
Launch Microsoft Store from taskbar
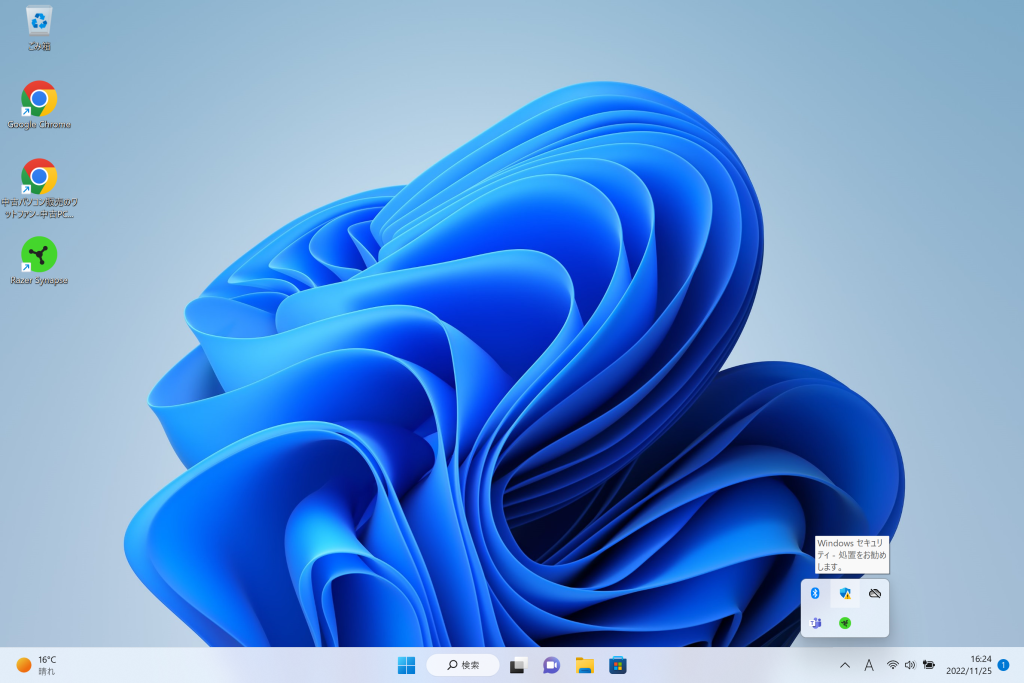click(618, 665)
